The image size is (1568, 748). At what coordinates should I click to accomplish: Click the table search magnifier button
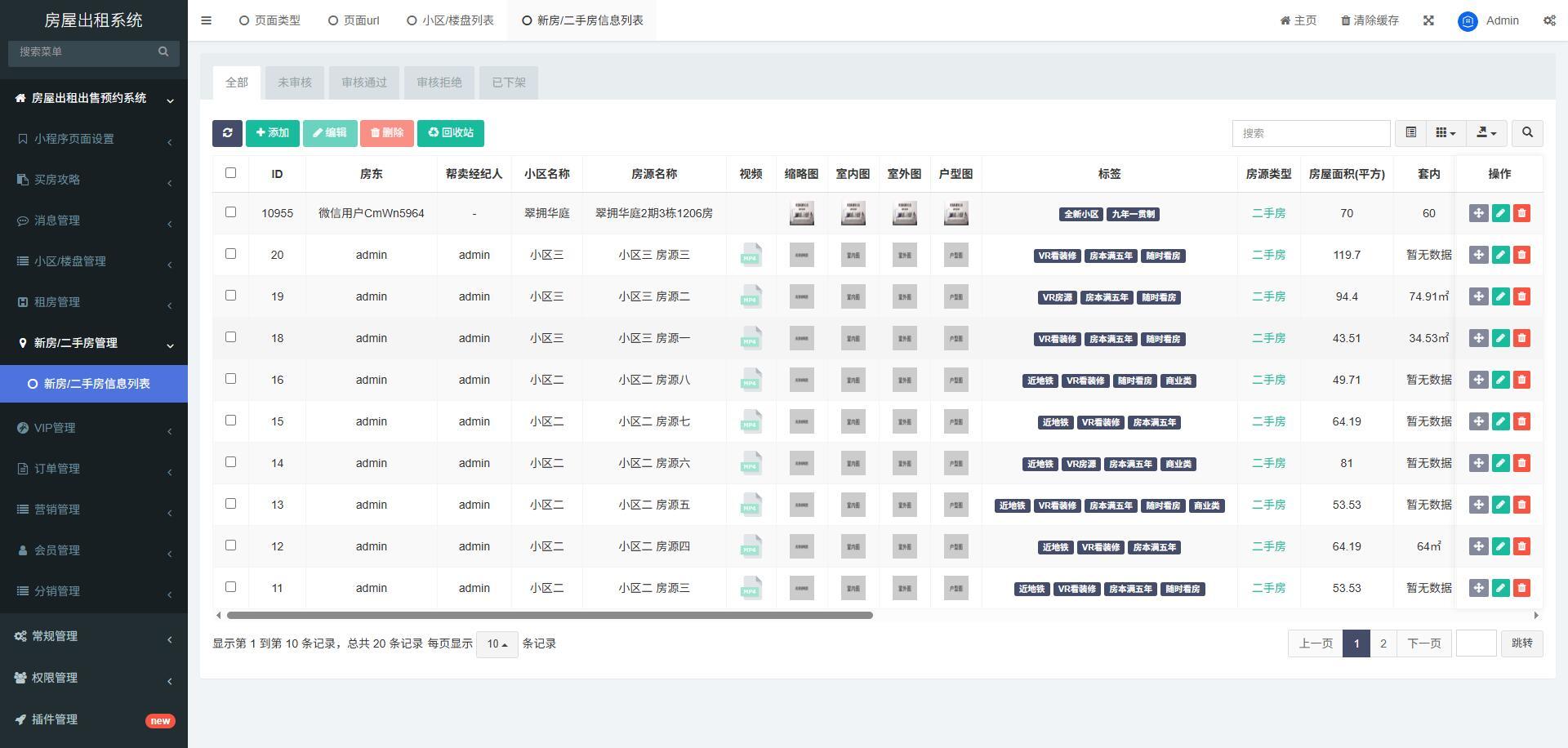point(1527,132)
